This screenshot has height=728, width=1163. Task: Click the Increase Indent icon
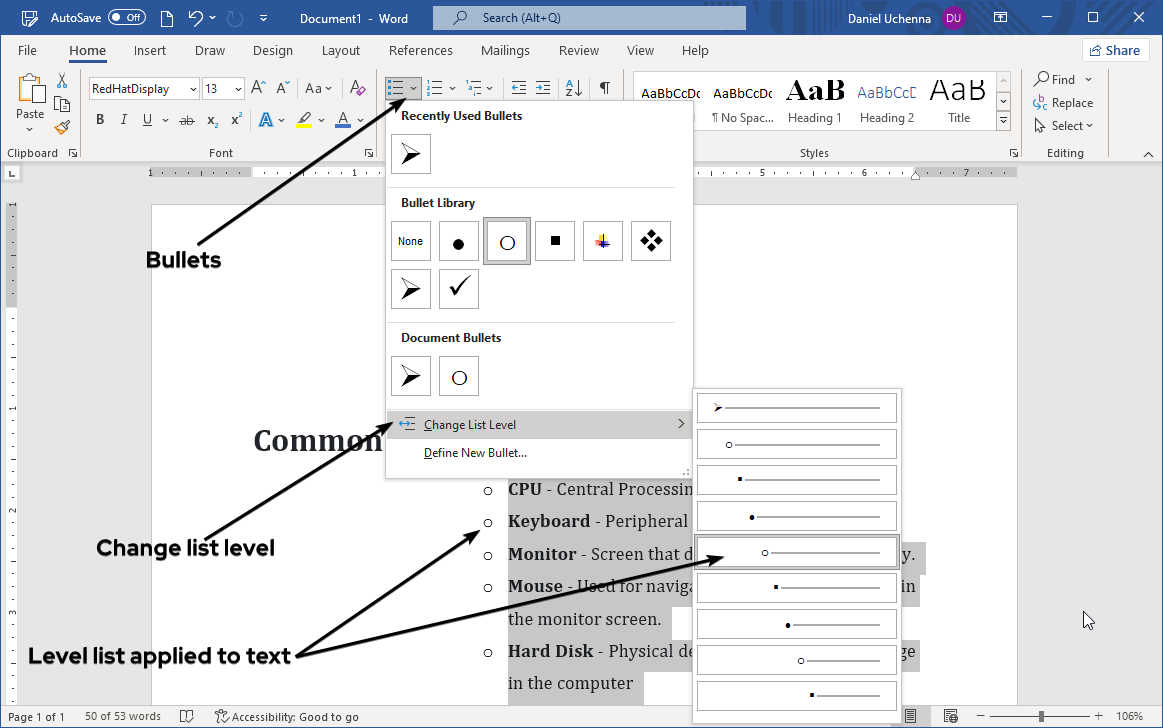coord(543,88)
